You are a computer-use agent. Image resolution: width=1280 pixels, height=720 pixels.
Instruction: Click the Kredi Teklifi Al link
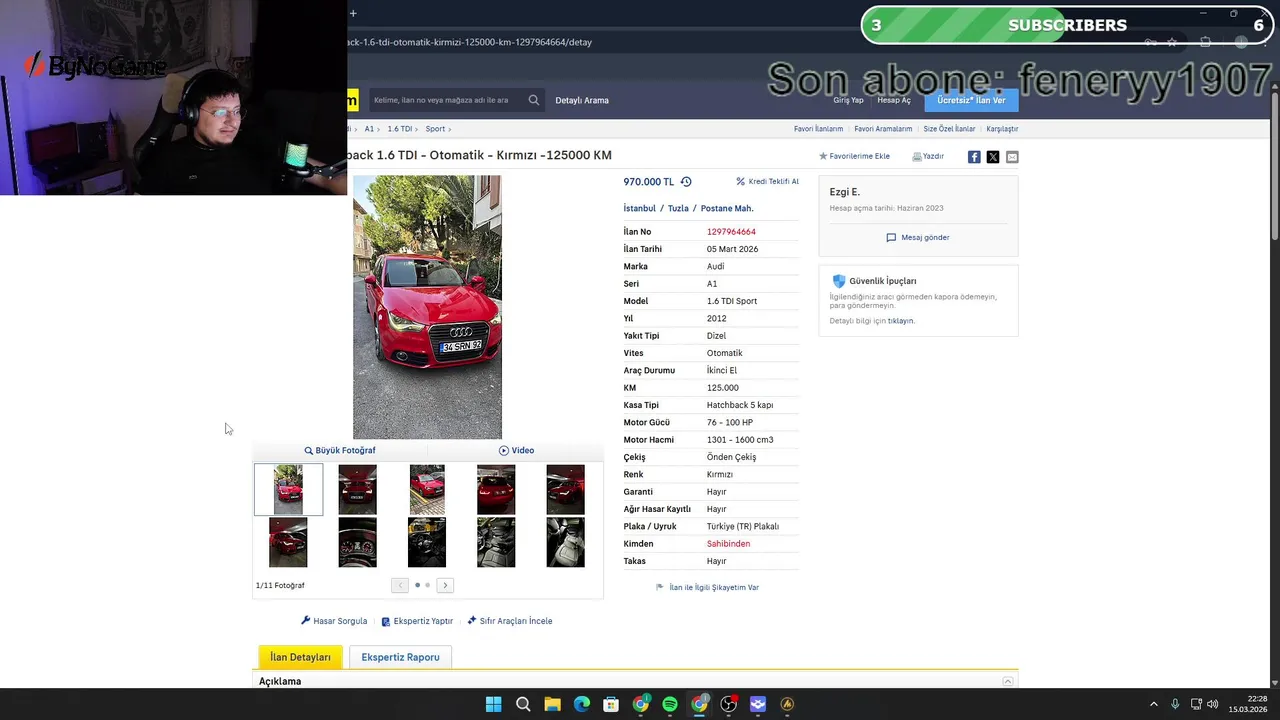[767, 182]
